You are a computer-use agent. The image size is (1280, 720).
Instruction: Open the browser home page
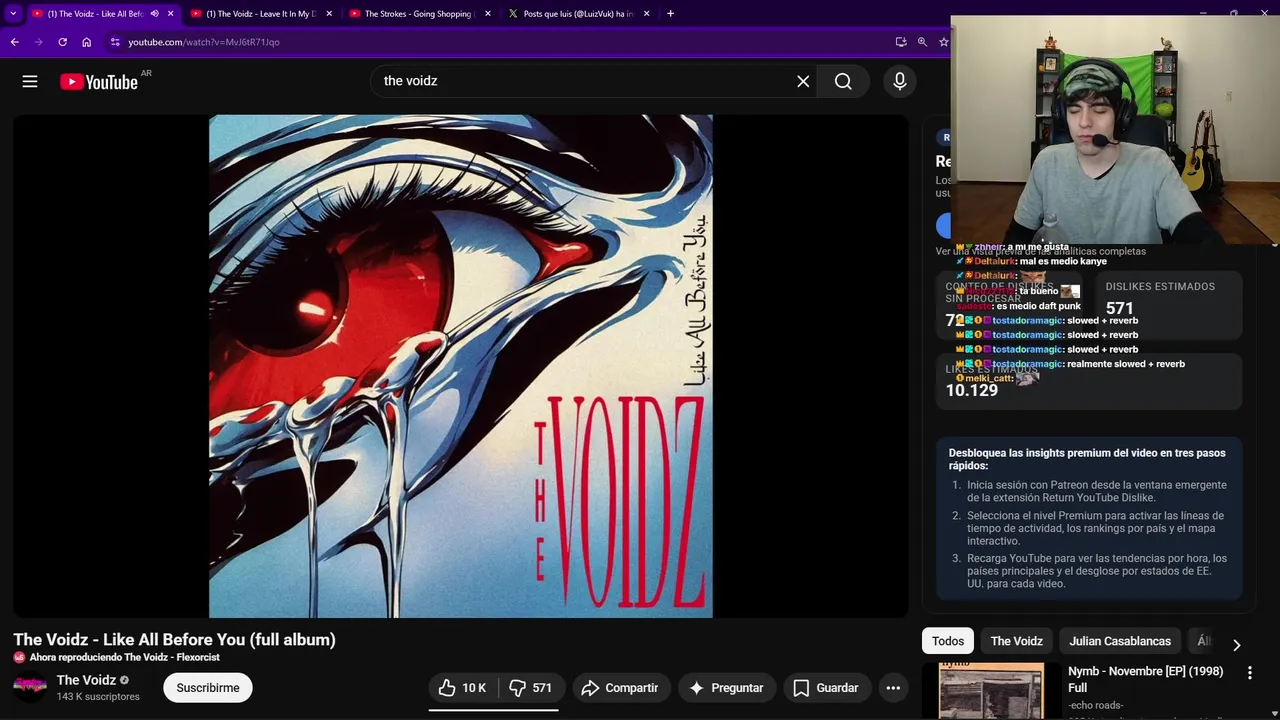click(86, 42)
